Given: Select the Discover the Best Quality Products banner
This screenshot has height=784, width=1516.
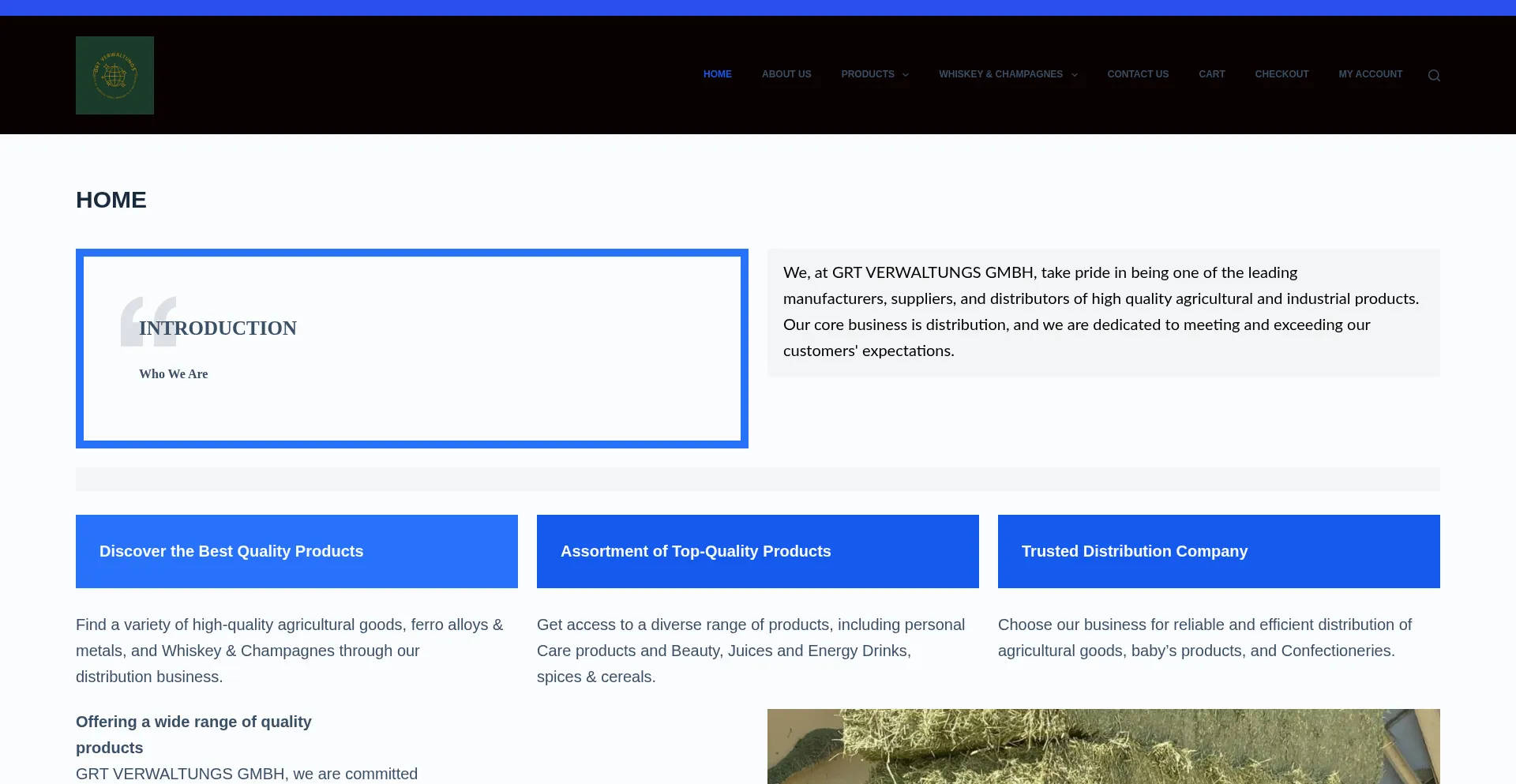Looking at the screenshot, I should point(297,551).
